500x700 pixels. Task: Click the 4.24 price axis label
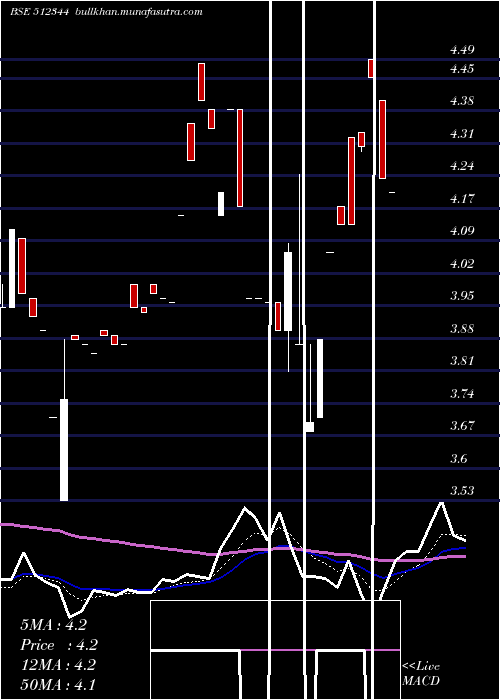click(462, 166)
